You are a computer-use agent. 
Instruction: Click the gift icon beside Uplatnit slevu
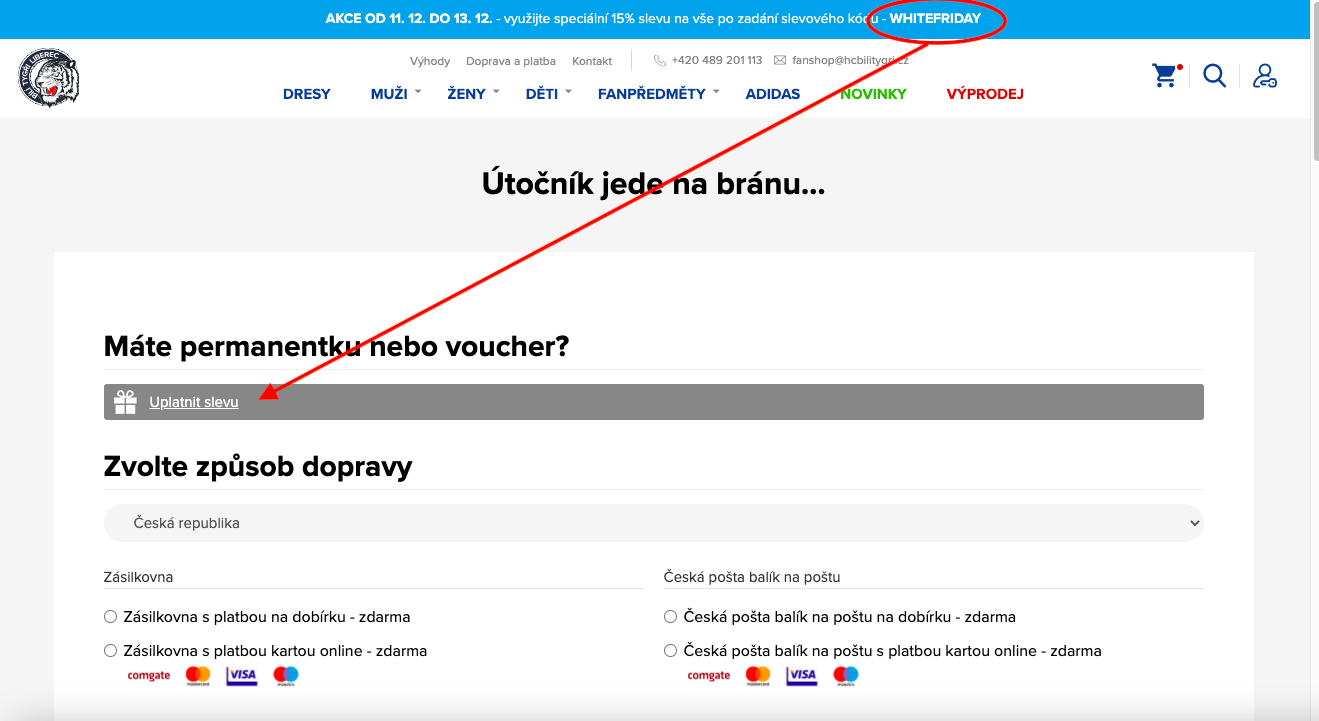coord(125,402)
